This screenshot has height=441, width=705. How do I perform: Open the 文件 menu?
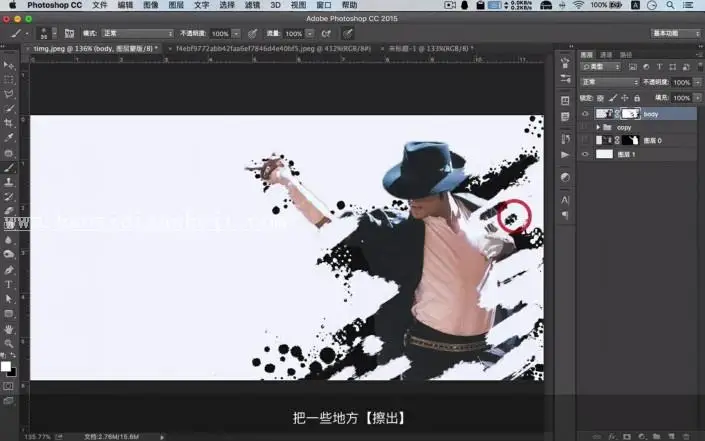coord(100,5)
